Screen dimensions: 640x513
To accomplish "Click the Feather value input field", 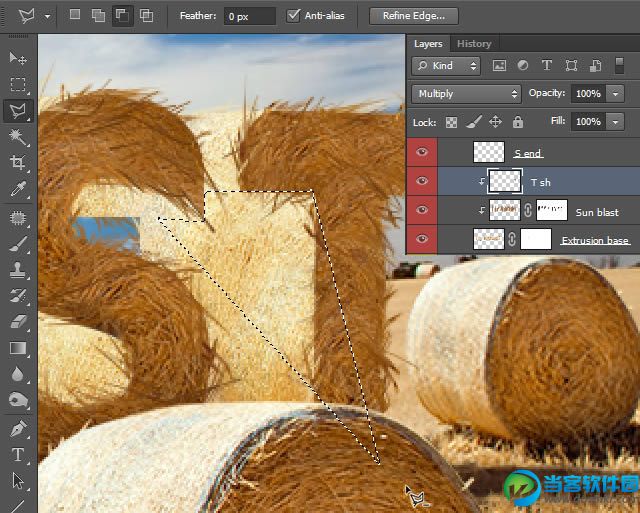I will 249,16.
